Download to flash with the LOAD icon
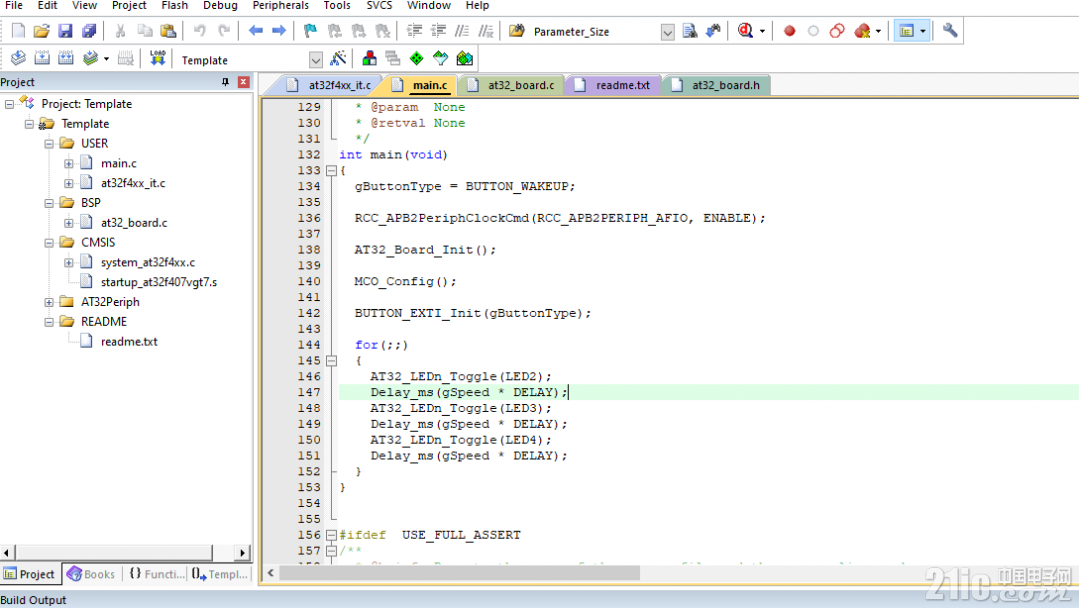The height and width of the screenshot is (610, 1079). coord(158,59)
